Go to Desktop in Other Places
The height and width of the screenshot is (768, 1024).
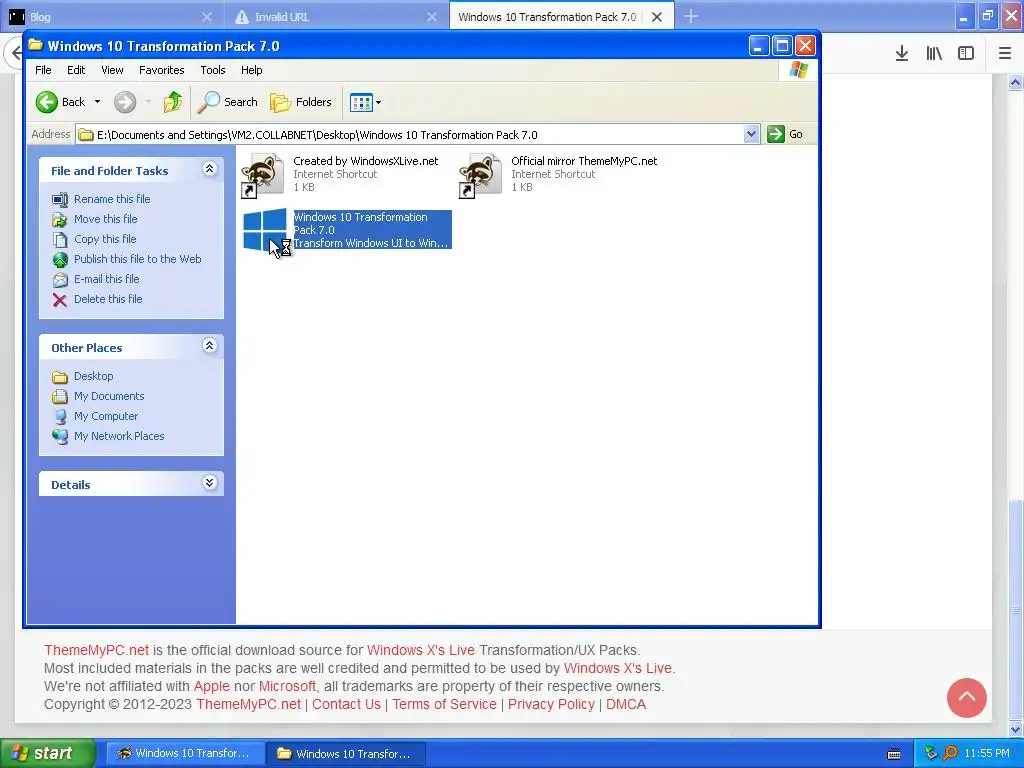(93, 376)
